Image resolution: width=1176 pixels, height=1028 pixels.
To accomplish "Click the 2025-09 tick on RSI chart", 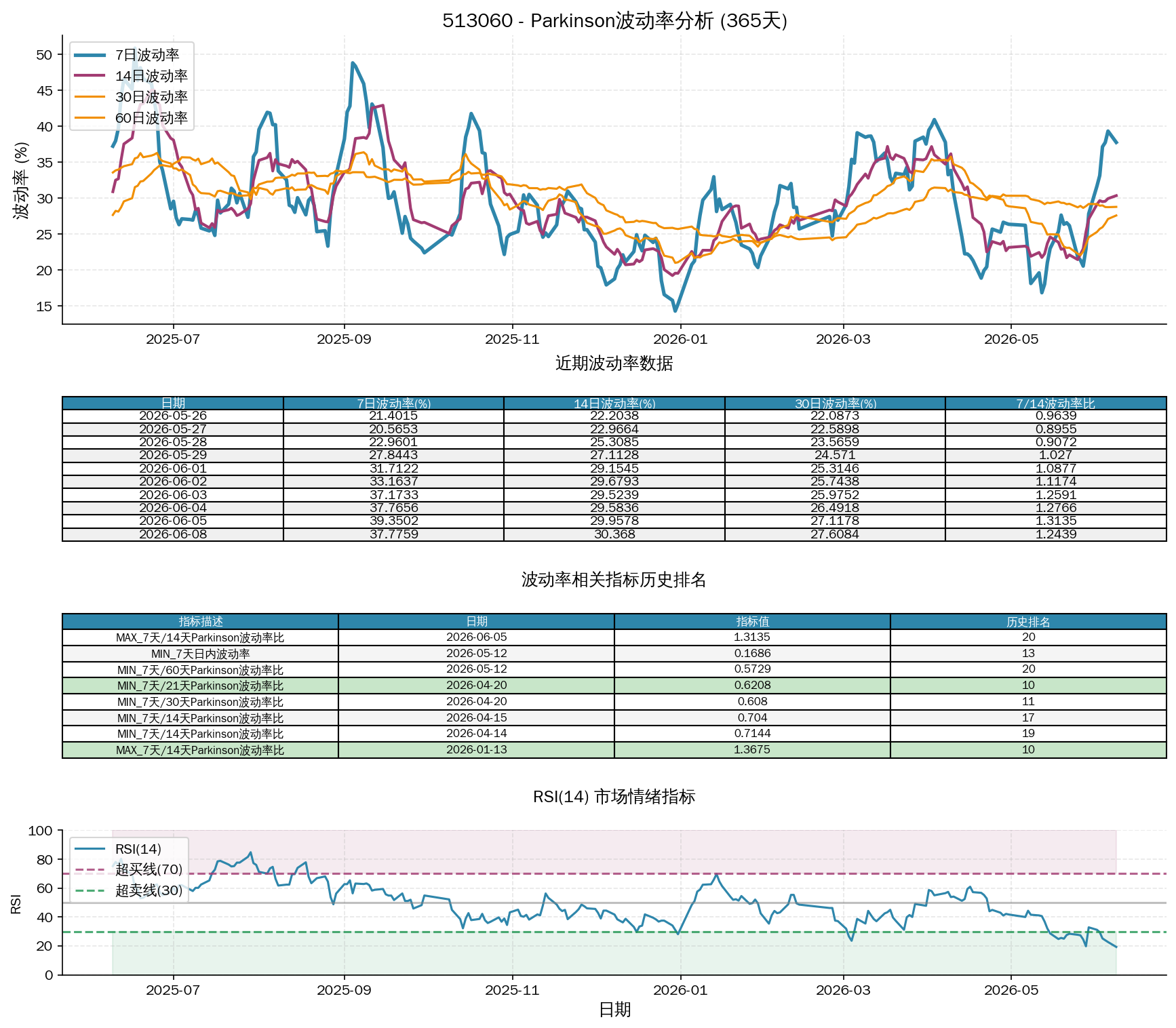I will coord(344,990).
